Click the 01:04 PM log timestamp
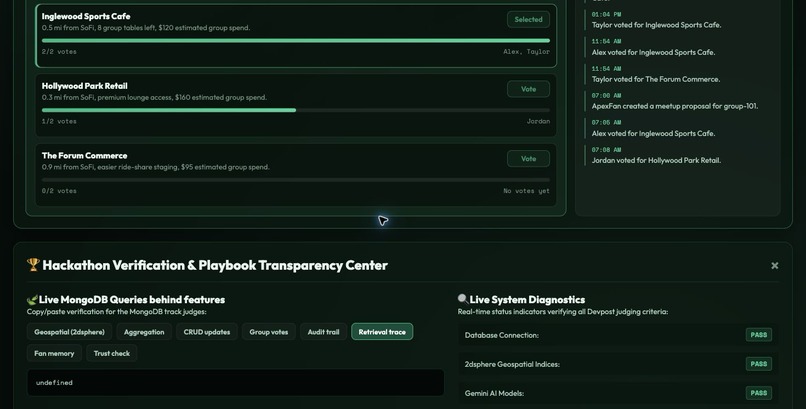Image resolution: width=806 pixels, height=409 pixels. 607,14
